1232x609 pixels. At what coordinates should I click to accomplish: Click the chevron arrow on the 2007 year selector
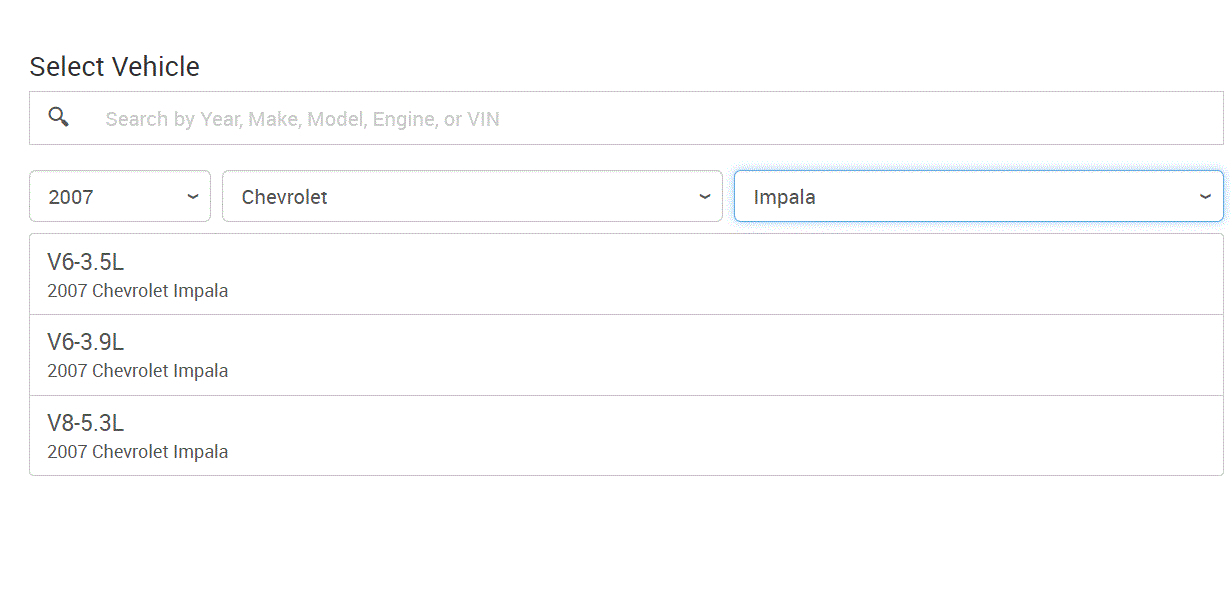point(193,196)
